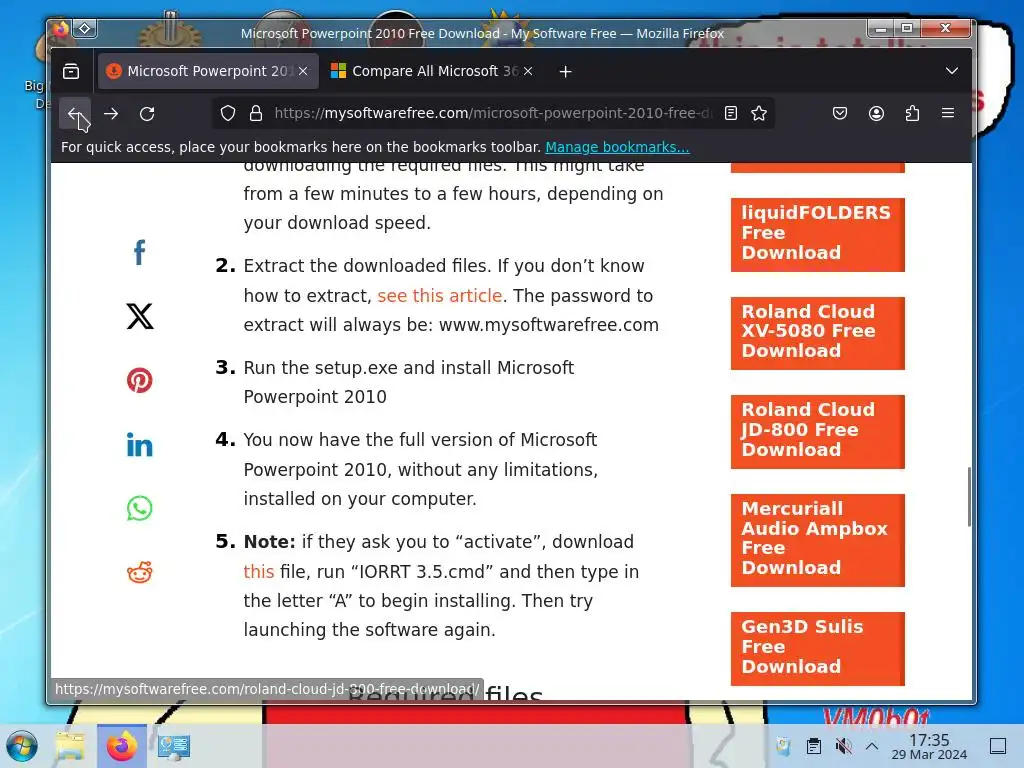Image resolution: width=1024 pixels, height=768 pixels.
Task: Select Firefox in the taskbar
Action: pyautogui.click(x=122, y=746)
